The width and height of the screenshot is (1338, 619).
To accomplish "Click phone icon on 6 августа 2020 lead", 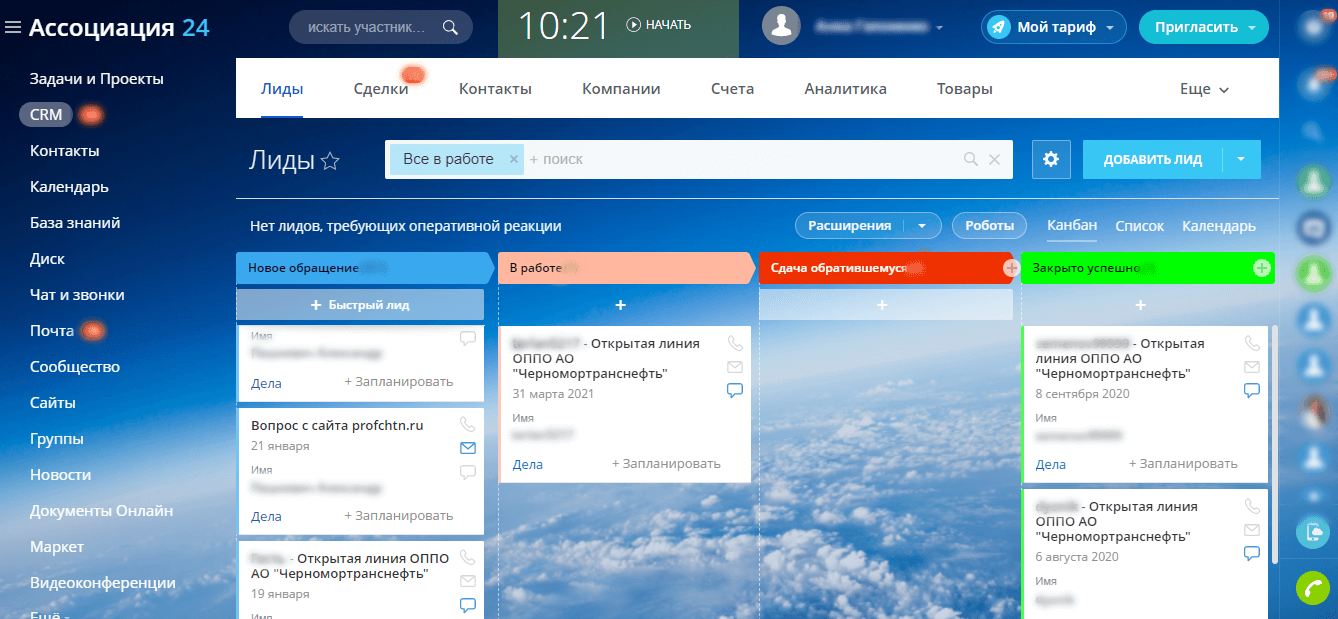I will click(1252, 506).
